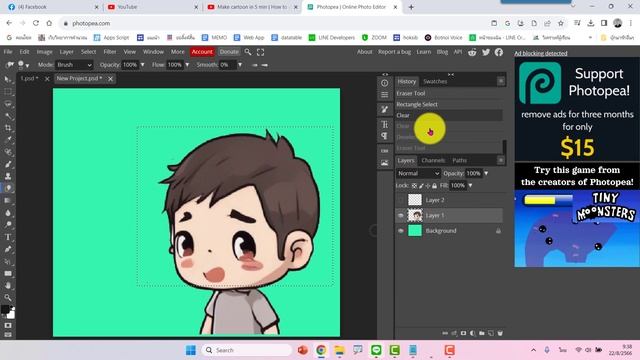The image size is (640, 360).
Task: Toggle quick mask mode
Action: (x=8, y=325)
